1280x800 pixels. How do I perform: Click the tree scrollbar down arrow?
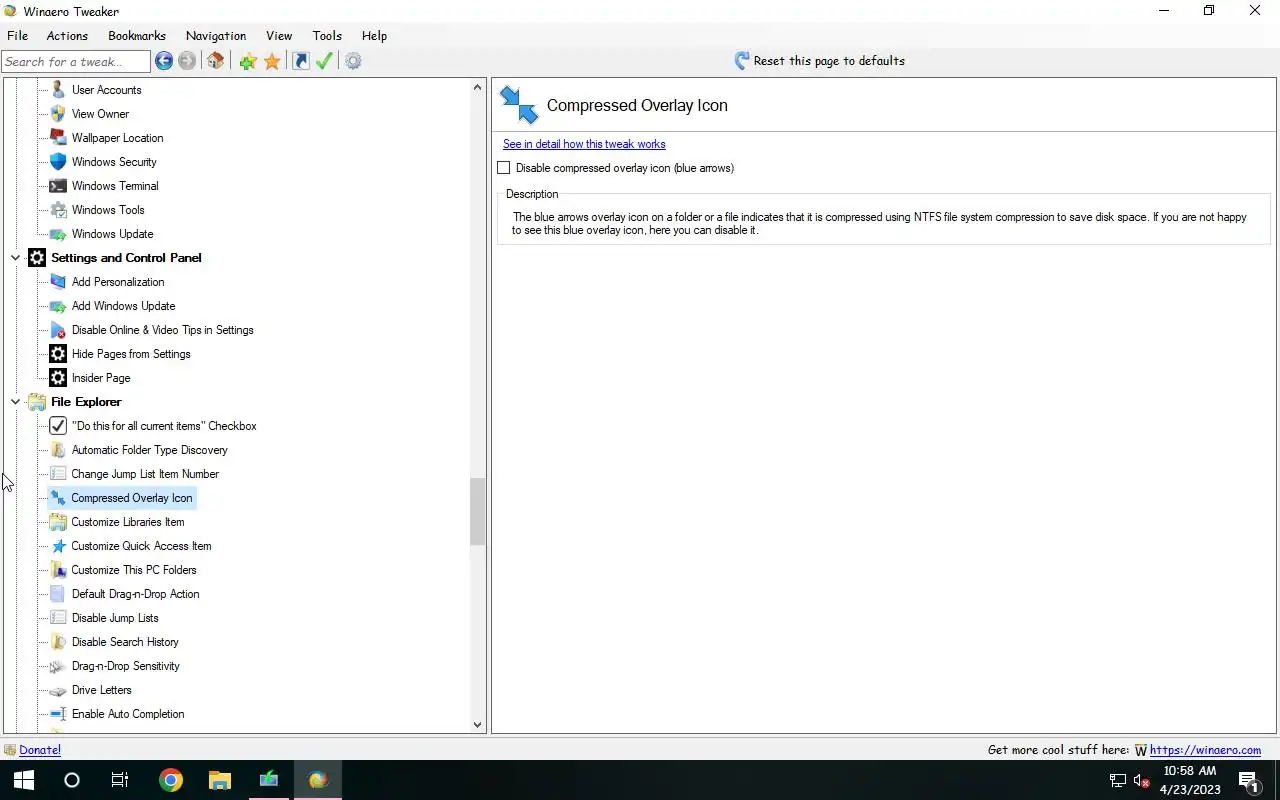pyautogui.click(x=477, y=725)
